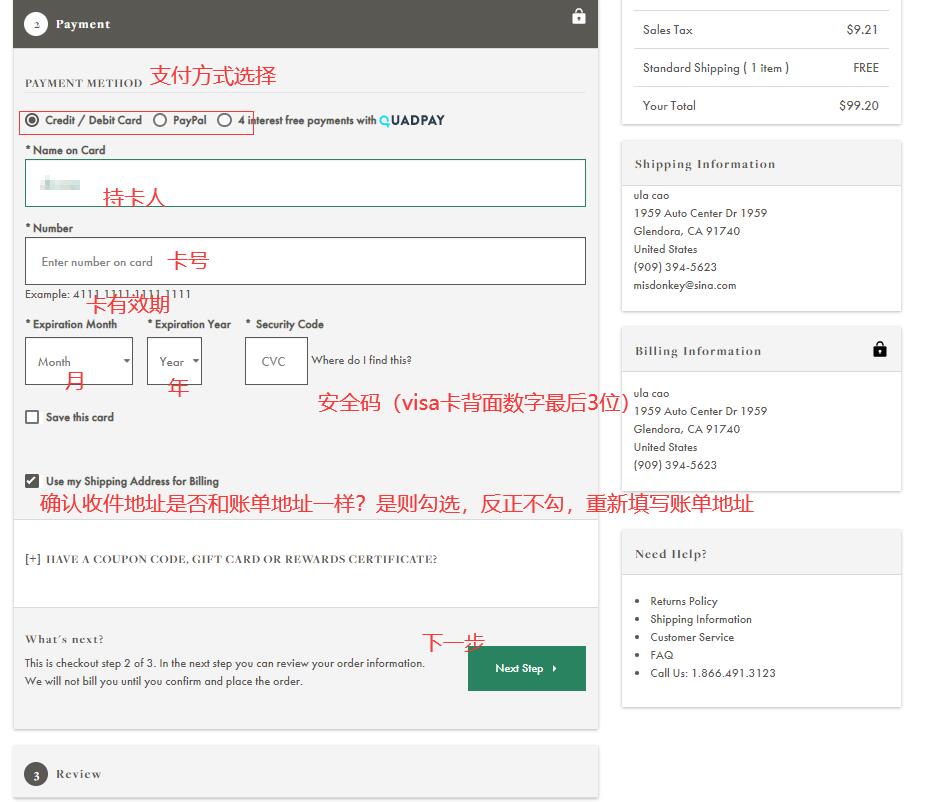The width and height of the screenshot is (936, 802).
Task: Click the lock icon beside Billing Information
Action: tap(879, 349)
